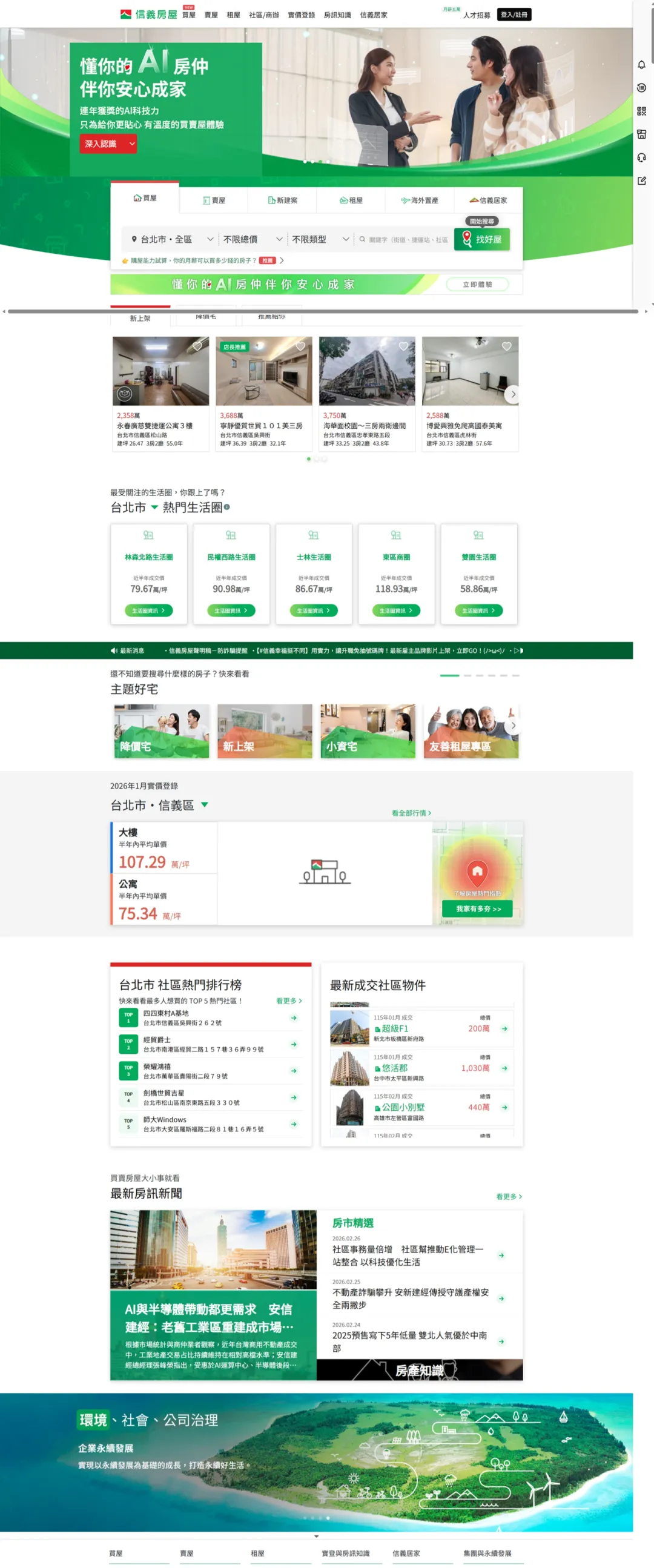Open 林森北路生活圈 生活圈資訊 button
This screenshot has height=1568, width=654.
[x=148, y=610]
